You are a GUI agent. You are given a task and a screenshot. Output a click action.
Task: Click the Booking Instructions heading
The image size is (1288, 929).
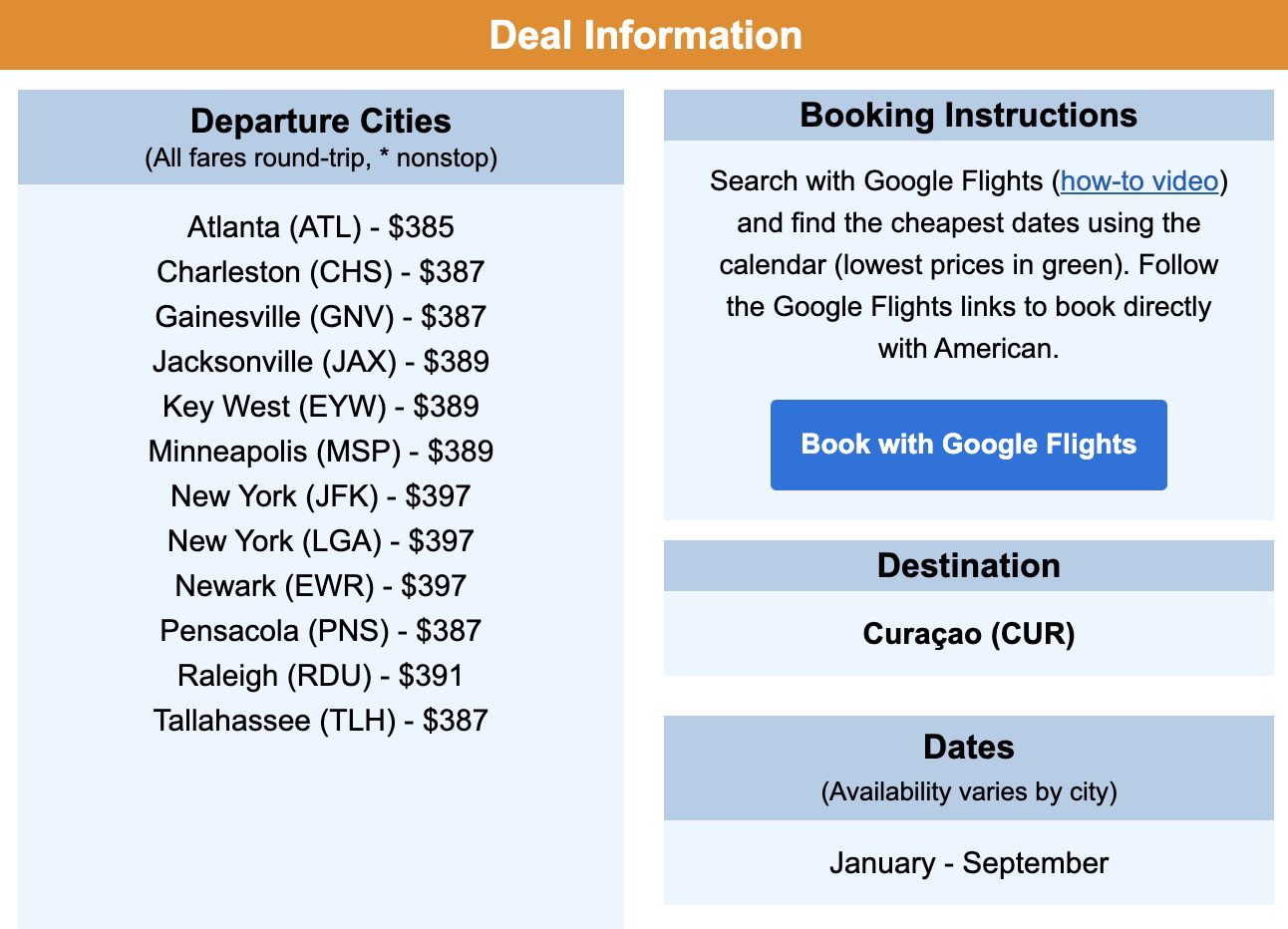coord(968,116)
